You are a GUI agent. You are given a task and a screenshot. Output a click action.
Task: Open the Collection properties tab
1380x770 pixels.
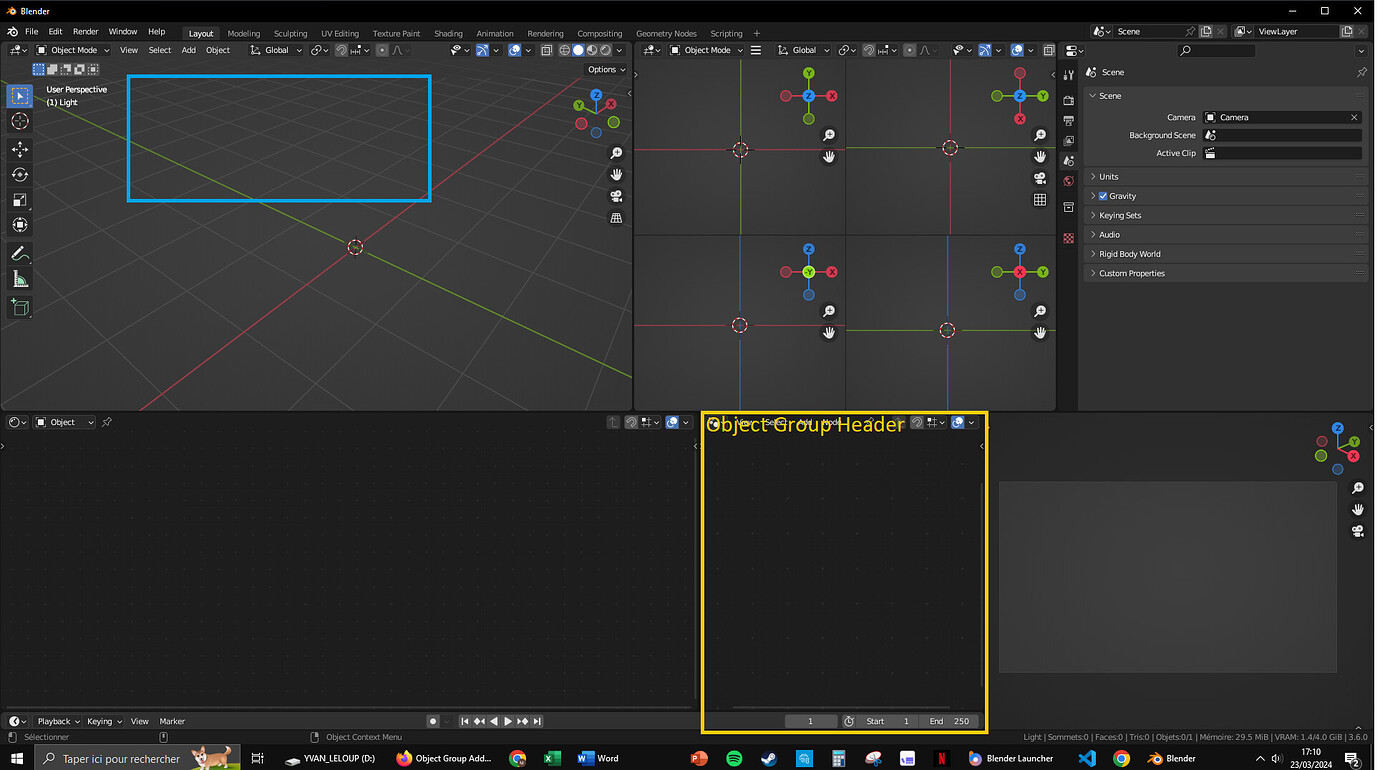click(x=1068, y=208)
